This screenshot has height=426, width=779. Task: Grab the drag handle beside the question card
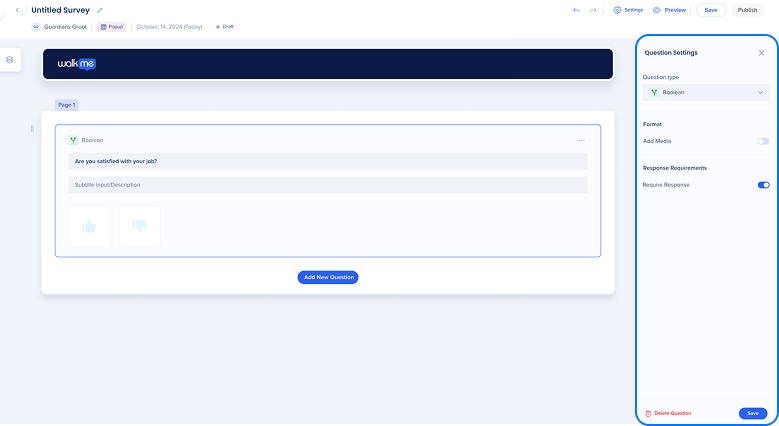(32, 129)
